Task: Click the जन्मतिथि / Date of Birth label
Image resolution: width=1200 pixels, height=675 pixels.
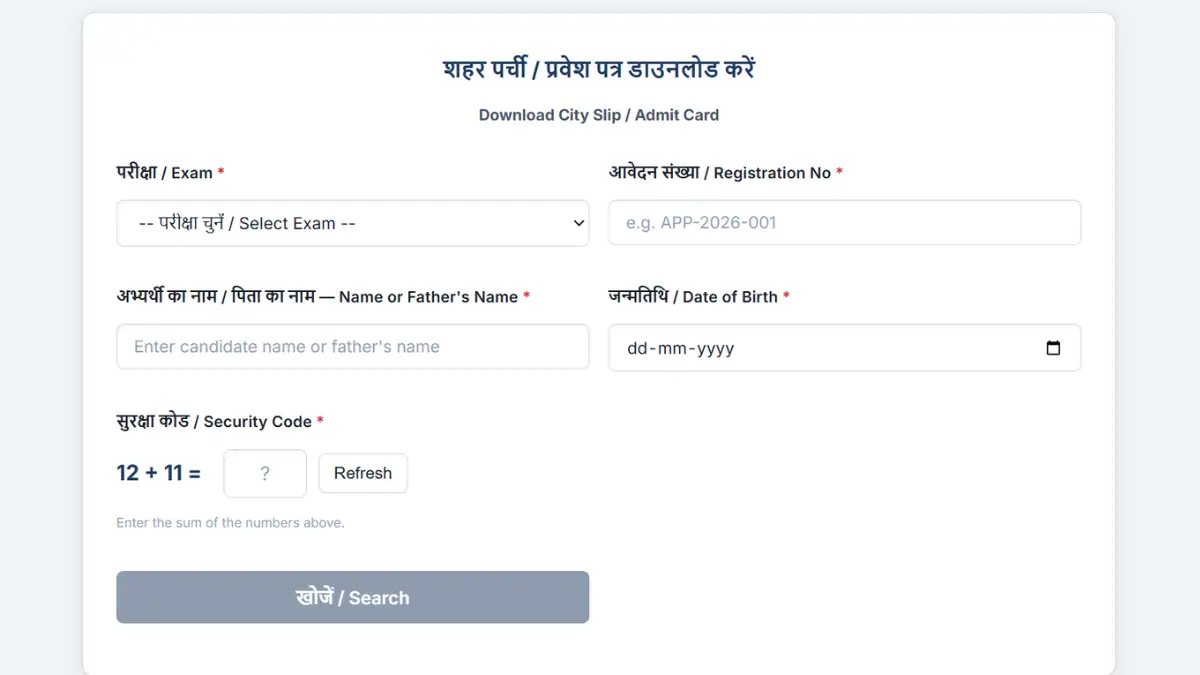Action: point(696,296)
